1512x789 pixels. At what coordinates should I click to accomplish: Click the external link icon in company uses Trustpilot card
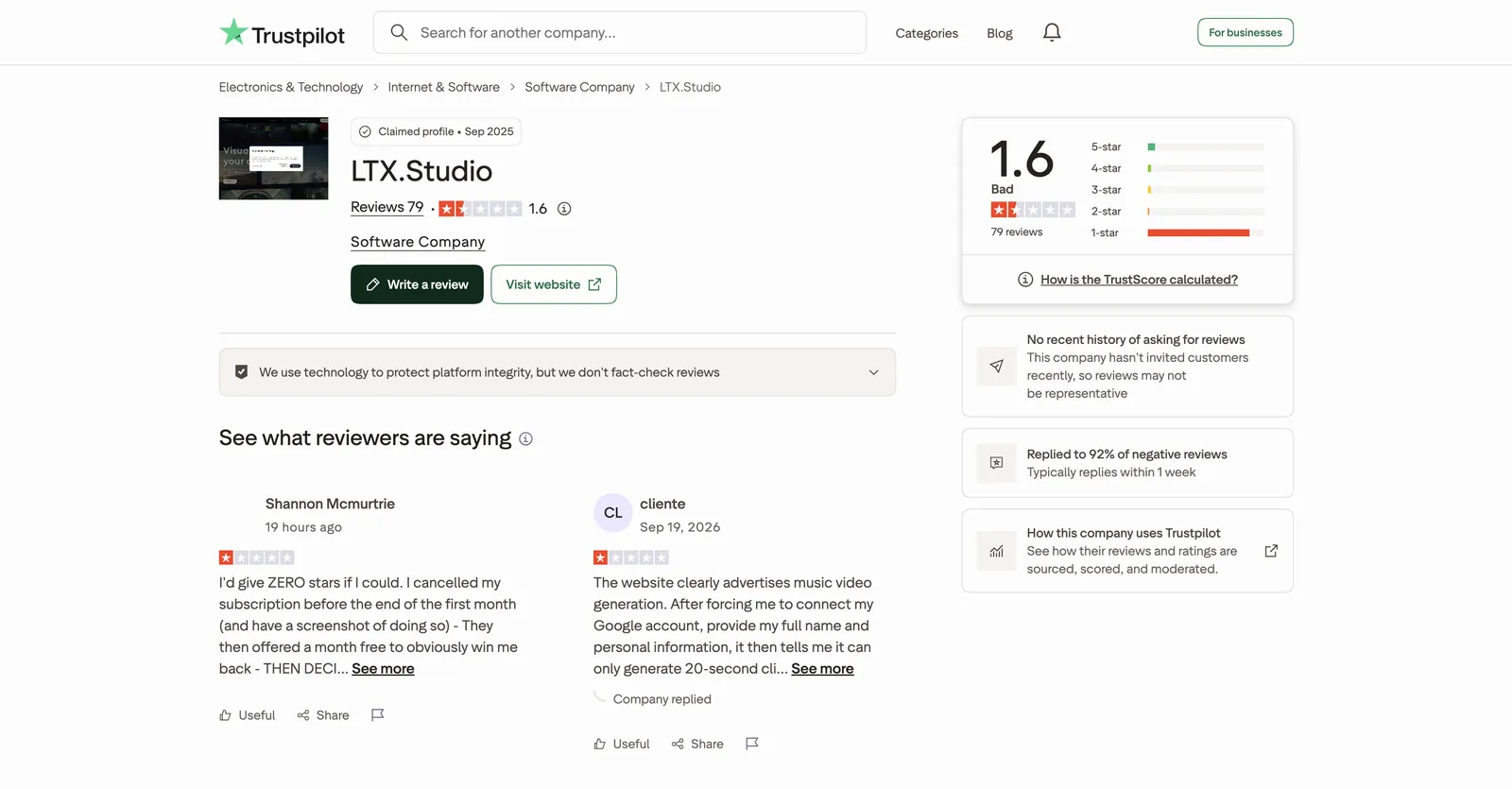1271,551
